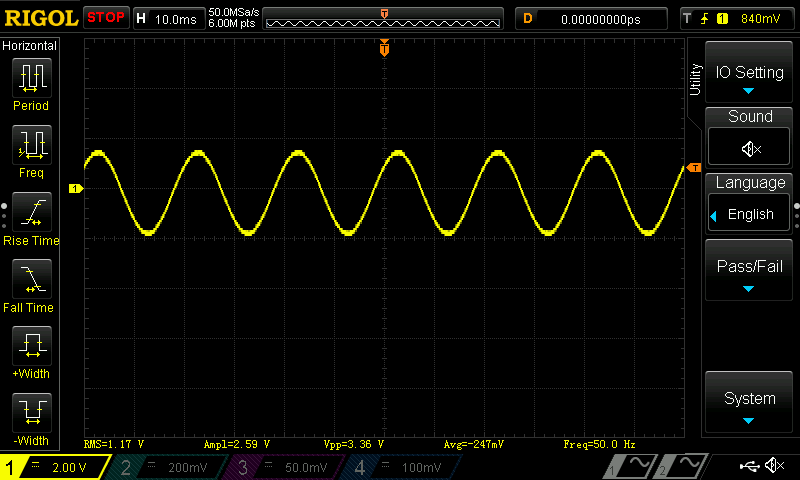800x480 pixels.
Task: Open the Pass/Fail submenu
Action: 749,270
